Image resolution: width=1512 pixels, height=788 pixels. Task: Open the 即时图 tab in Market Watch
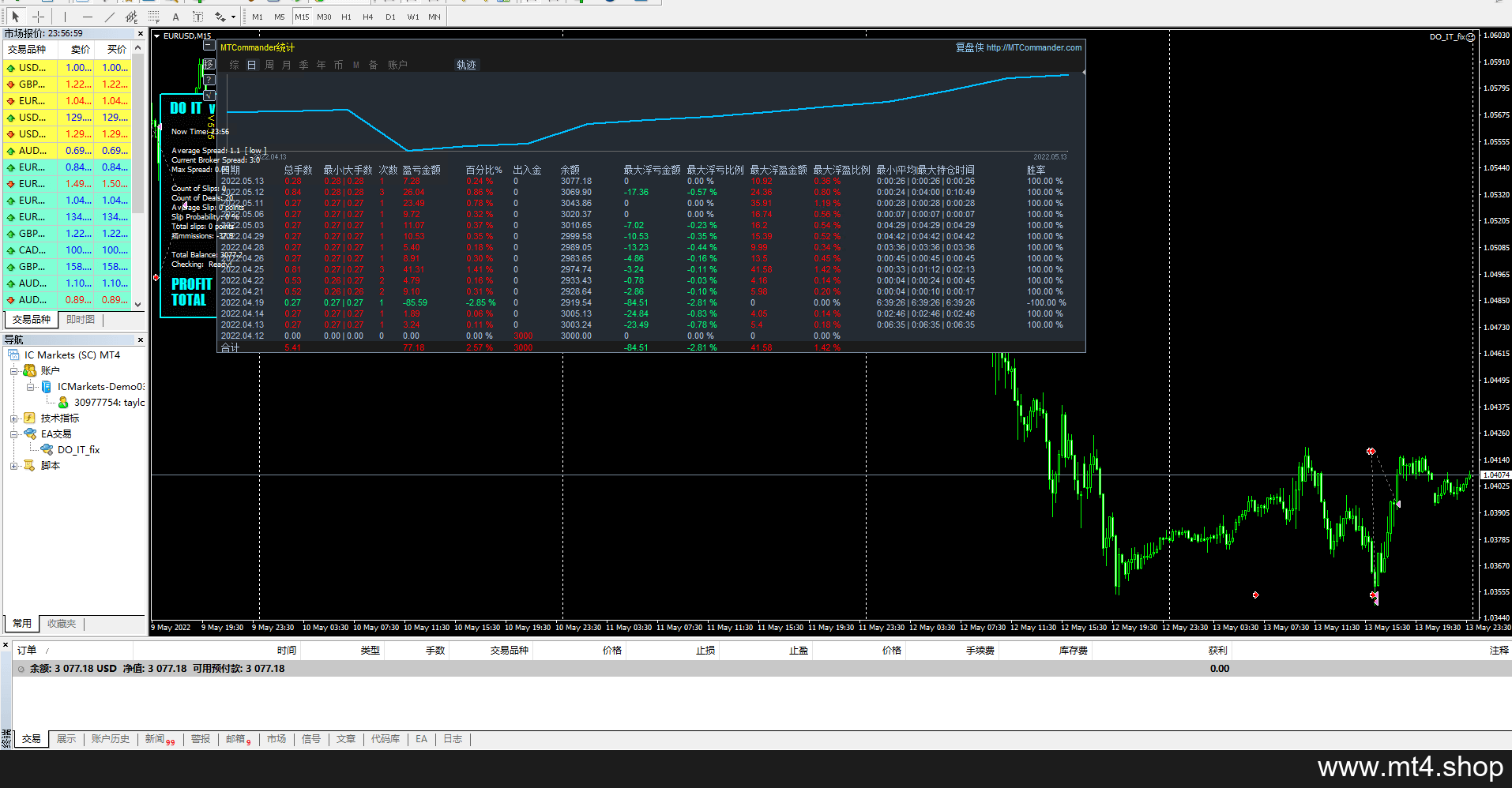[81, 319]
